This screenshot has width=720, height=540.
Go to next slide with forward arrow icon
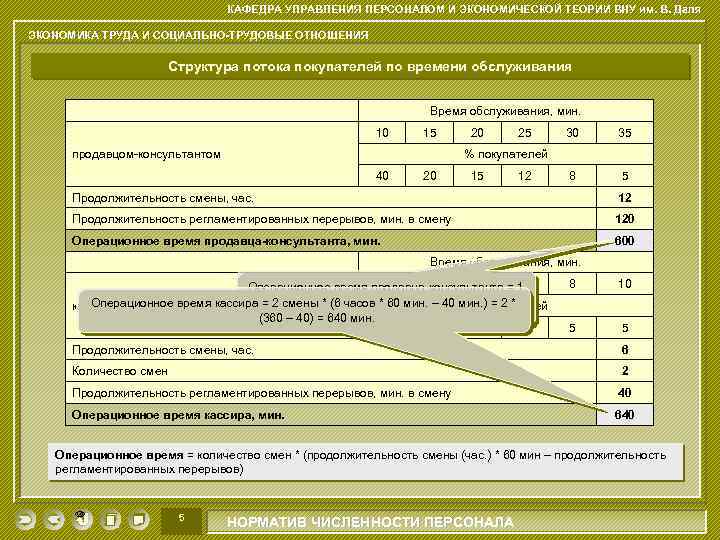click(25, 521)
